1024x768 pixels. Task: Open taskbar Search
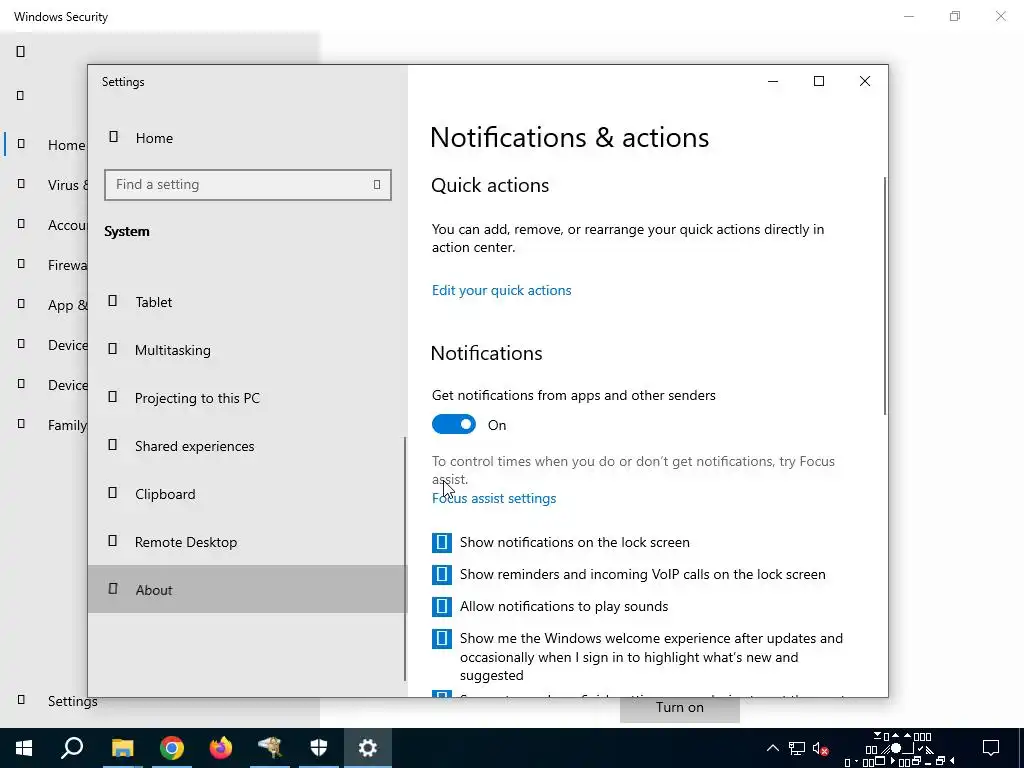pos(72,748)
